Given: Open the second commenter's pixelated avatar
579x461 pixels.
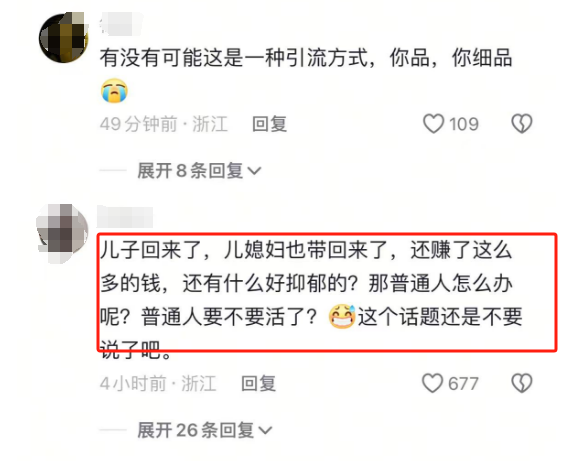Looking at the screenshot, I should [62, 233].
